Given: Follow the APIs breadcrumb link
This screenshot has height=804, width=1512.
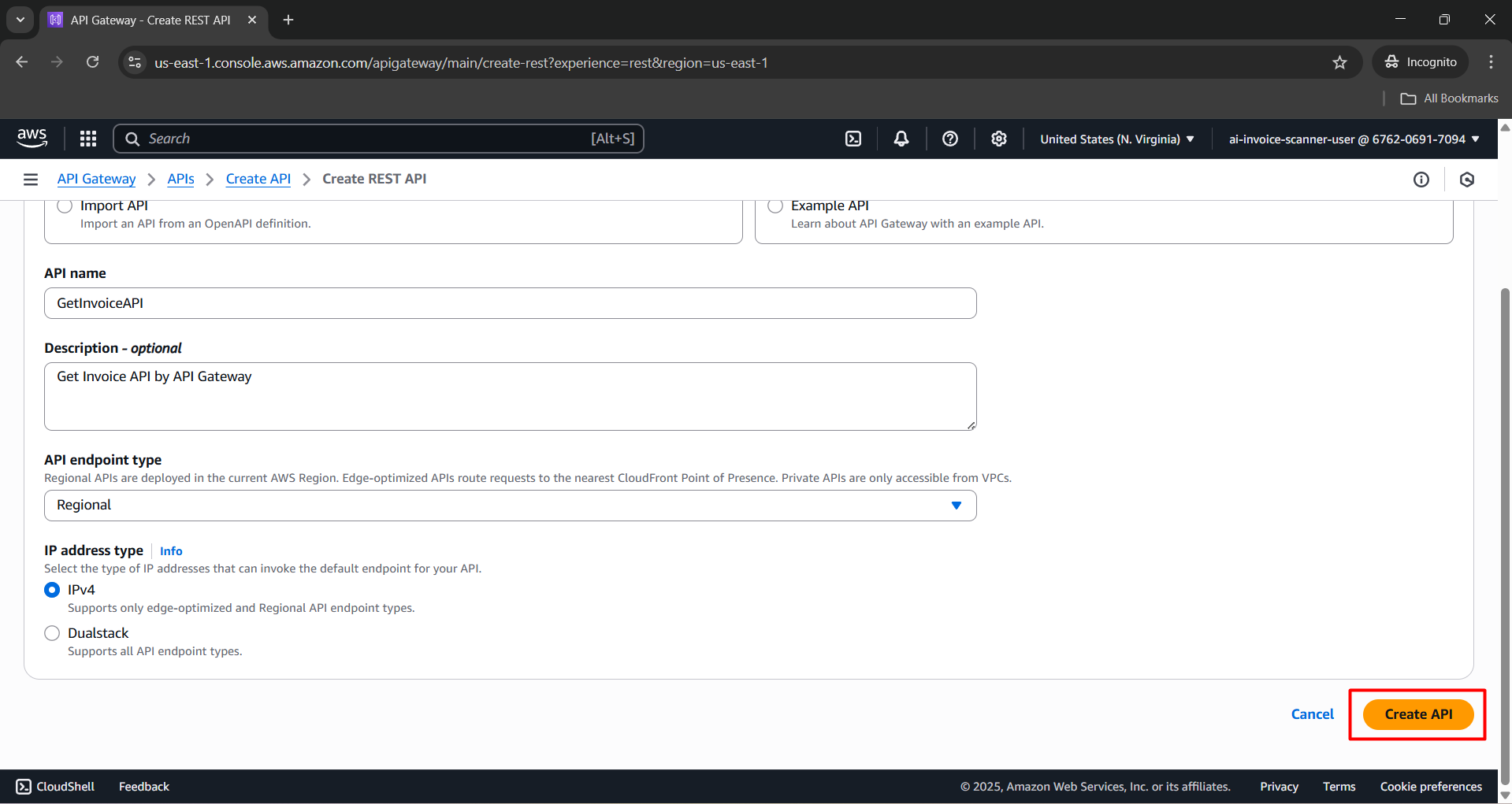Looking at the screenshot, I should 180,179.
